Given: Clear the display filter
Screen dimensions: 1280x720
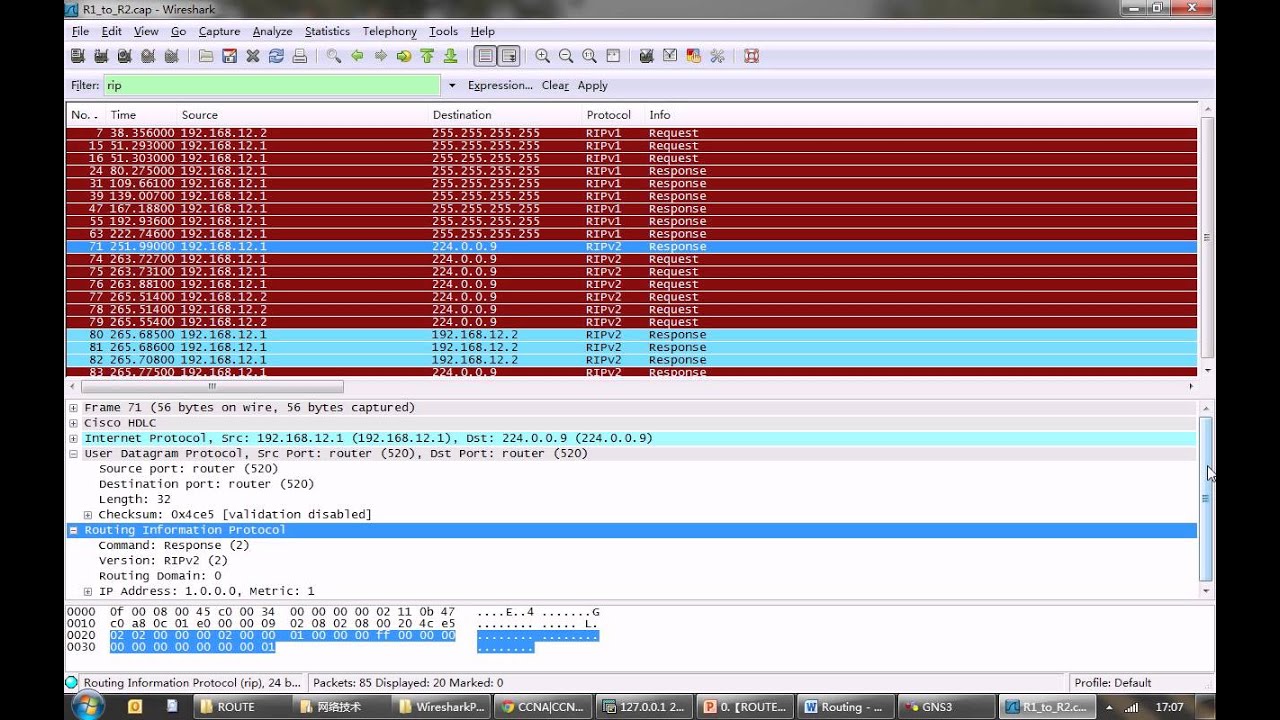Looking at the screenshot, I should 555,86.
